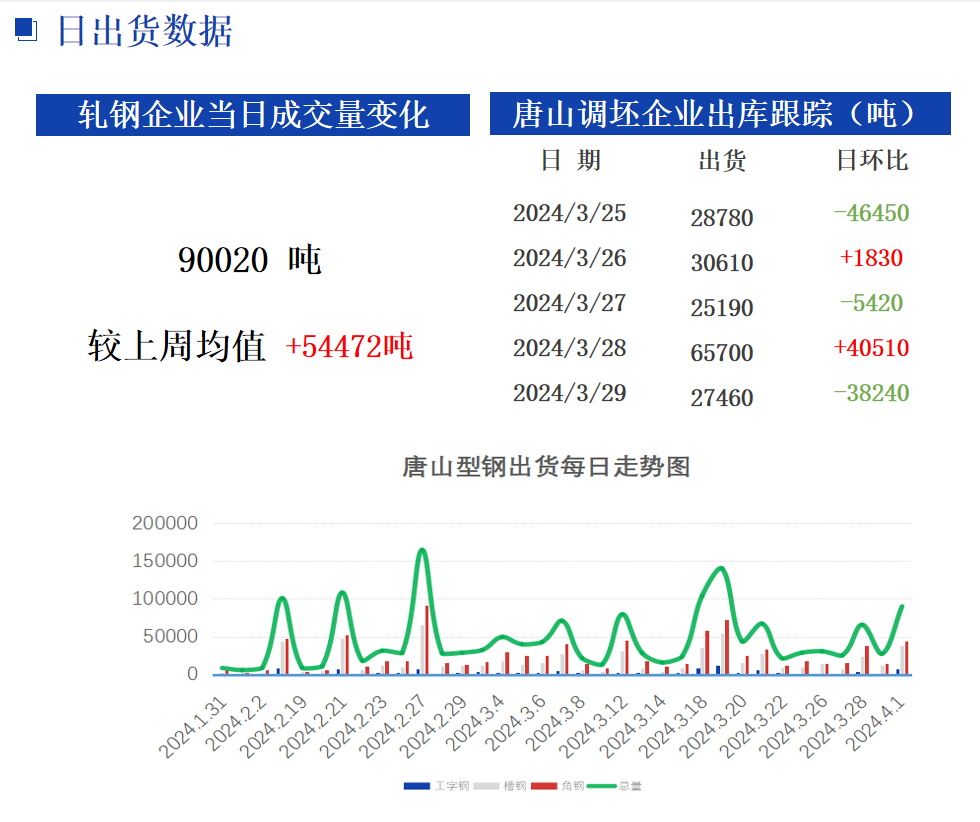Click the chart title 唐山型钢出货每日走势图
Viewport: 980px width, 822px height.
pyautogui.click(x=546, y=466)
